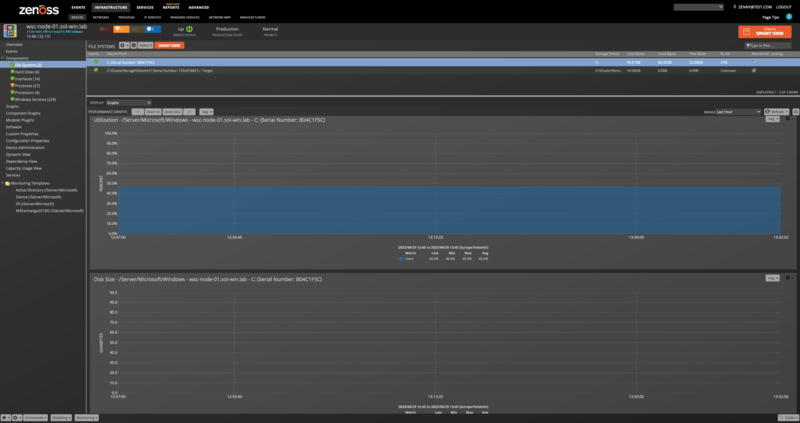Viewport: 800px width, 423px height.
Task: Toggle the Monitored checkbox for the C: file system
Action: tap(754, 62)
